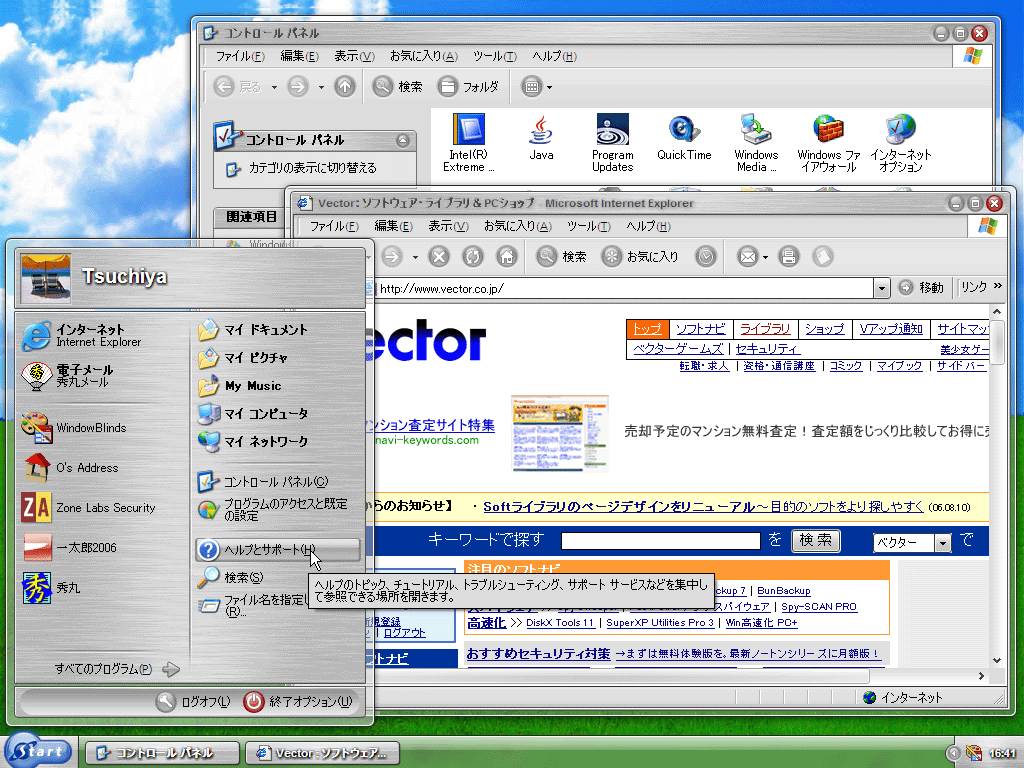
Task: Open the ライブラリ link on Vector page
Action: tap(765, 328)
